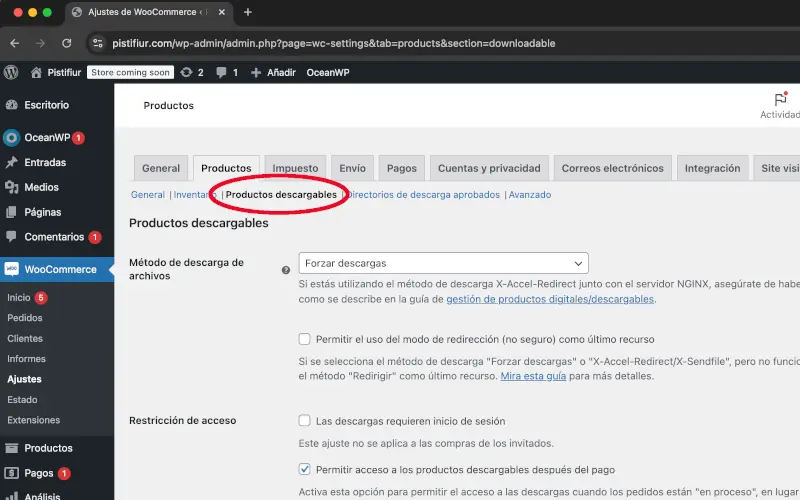The width and height of the screenshot is (800, 500).
Task: Select Productos descargables subsection
Action: click(x=281, y=195)
